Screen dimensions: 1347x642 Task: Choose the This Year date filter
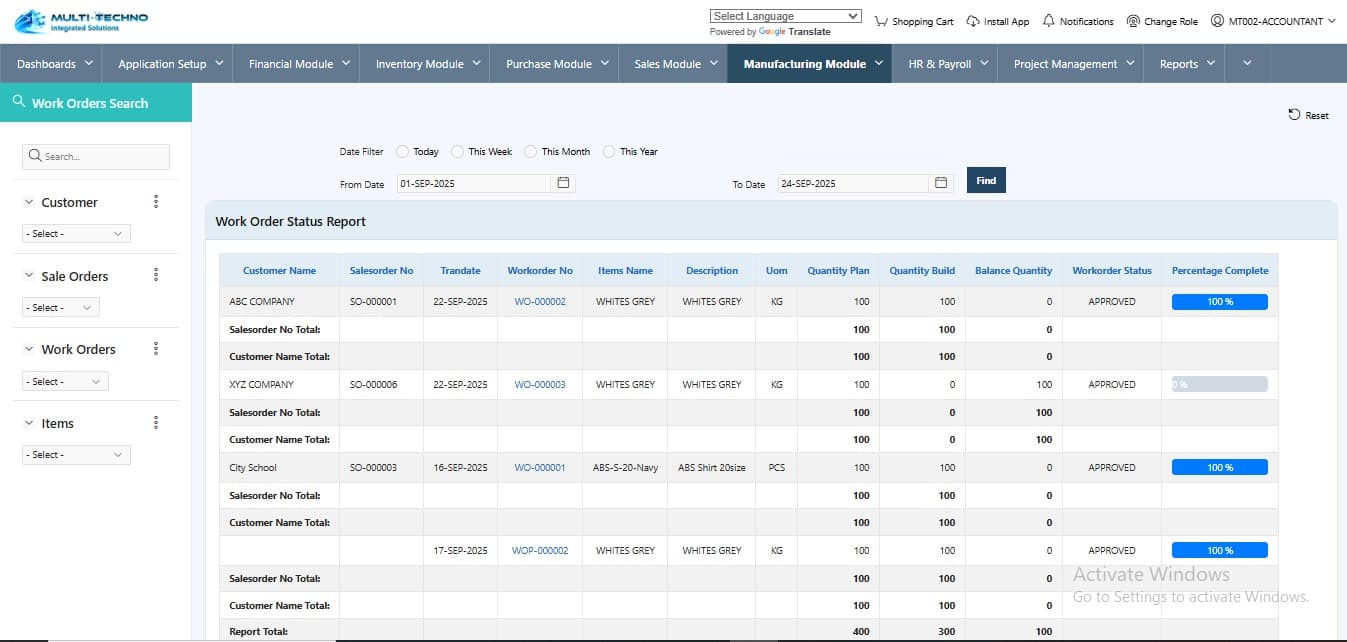point(608,152)
